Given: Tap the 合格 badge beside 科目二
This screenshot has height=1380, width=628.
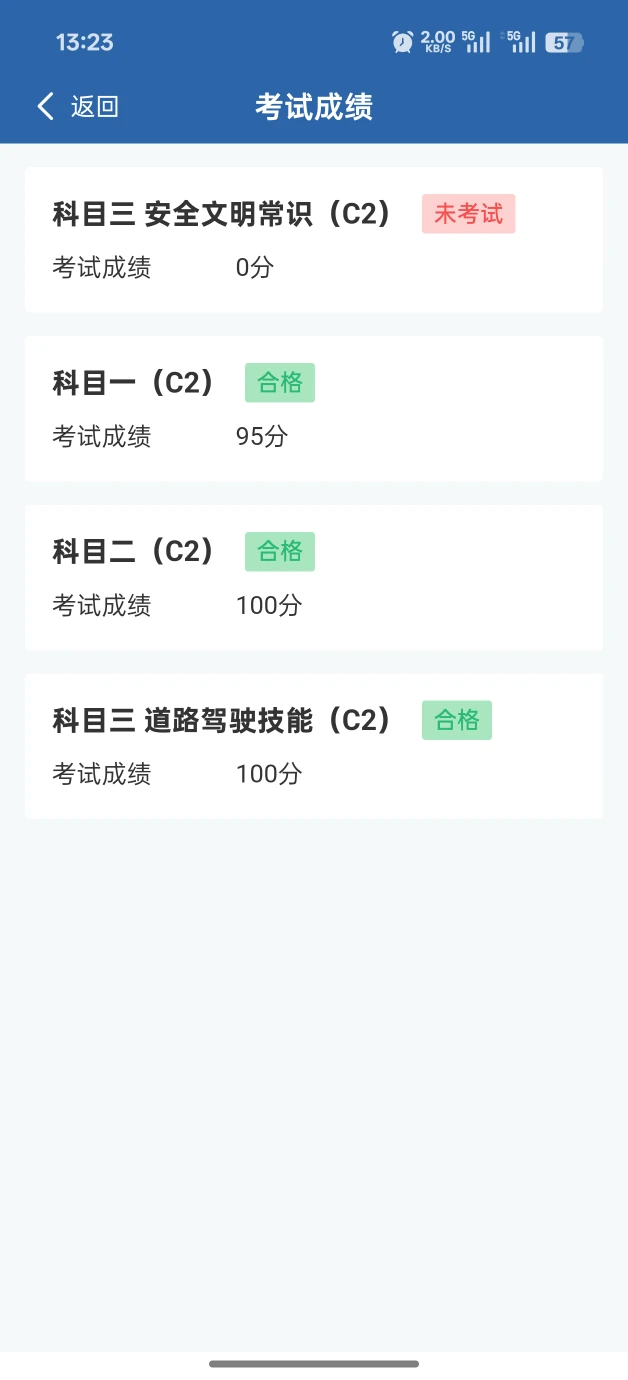Looking at the screenshot, I should (280, 552).
